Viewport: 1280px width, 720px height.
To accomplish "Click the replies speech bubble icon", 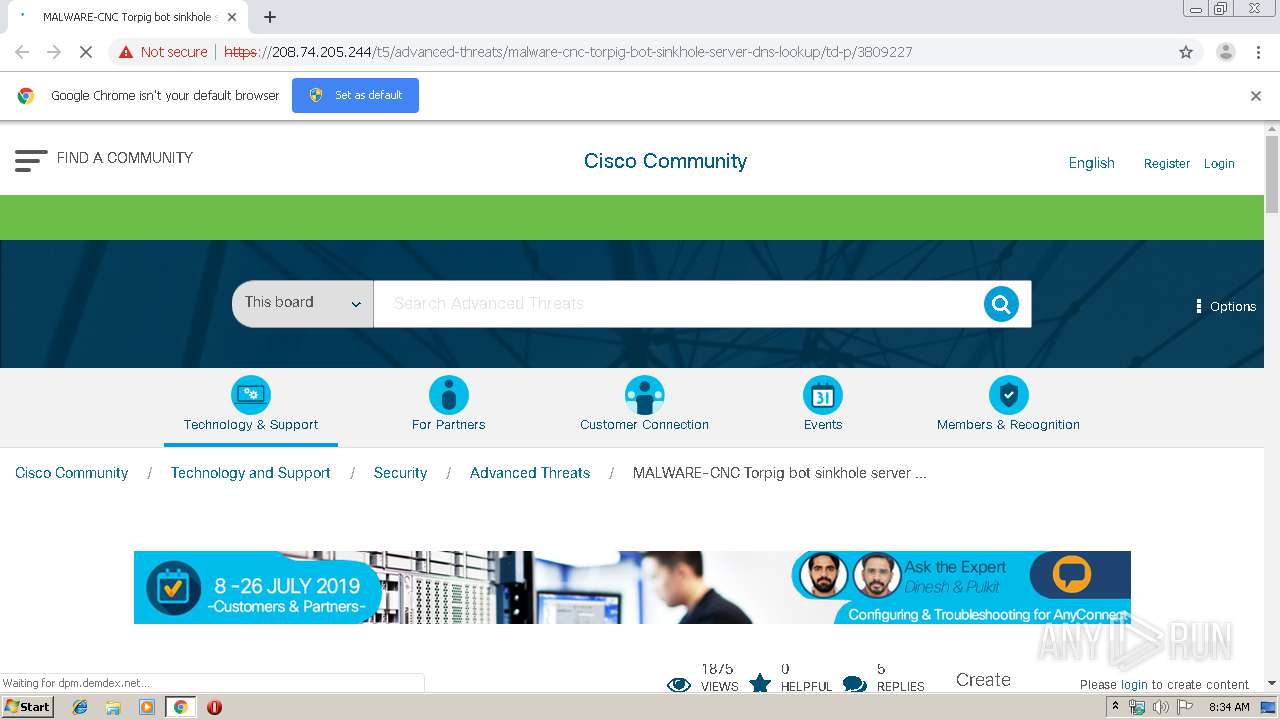I will click(x=855, y=684).
